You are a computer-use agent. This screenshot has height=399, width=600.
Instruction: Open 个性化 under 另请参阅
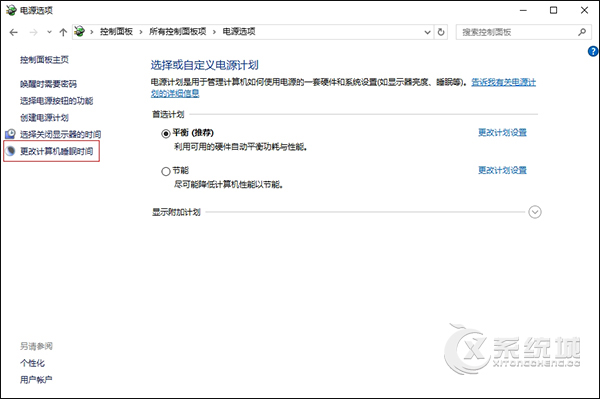[x=33, y=363]
